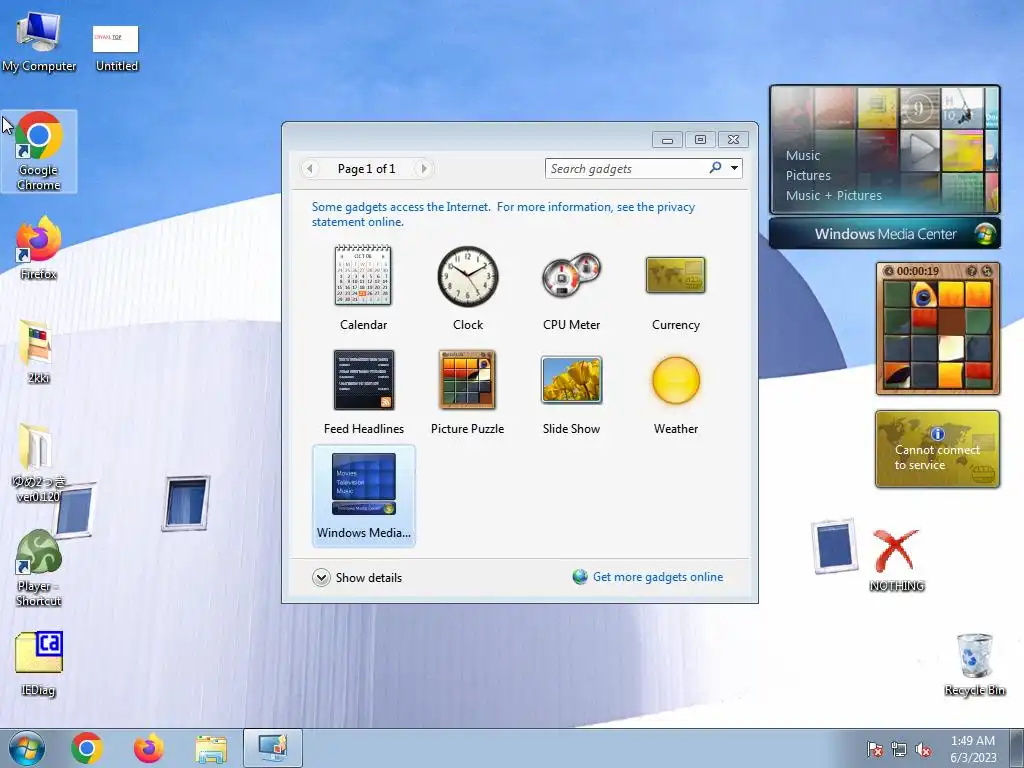Select the Player - Shortcut icon
1024x768 pixels.
coord(38,568)
